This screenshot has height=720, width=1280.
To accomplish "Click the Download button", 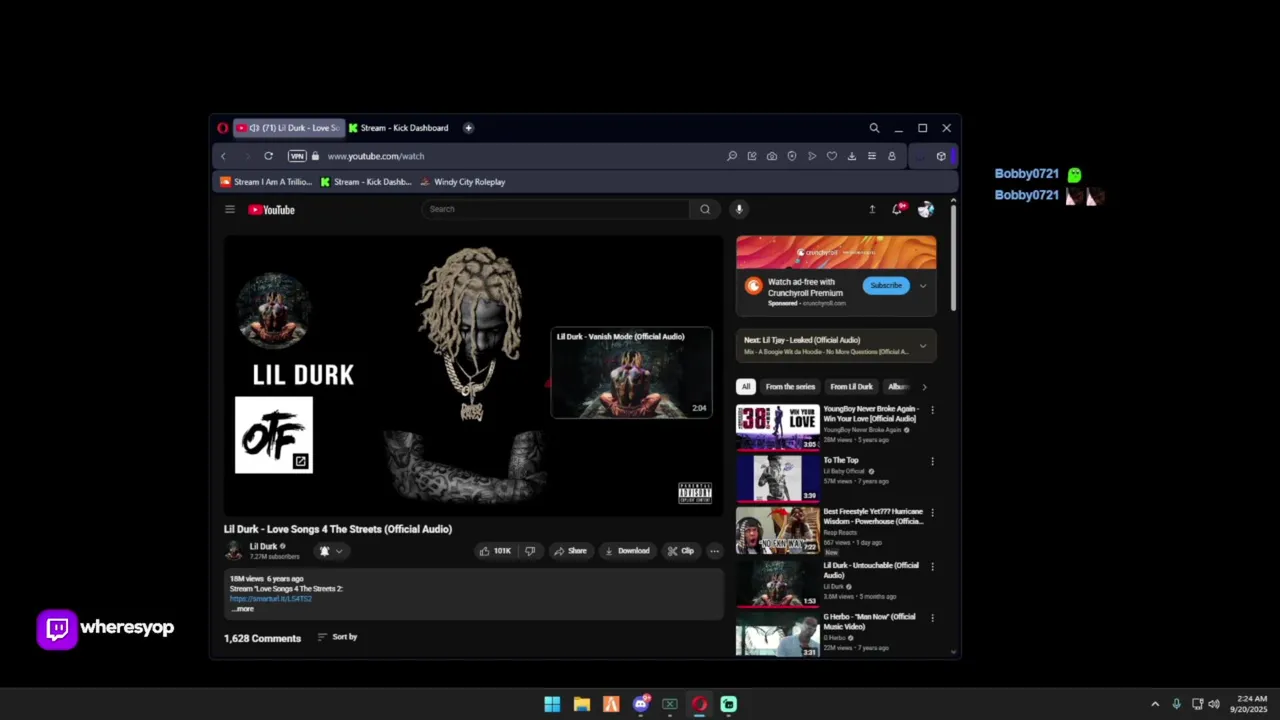I will pos(627,551).
